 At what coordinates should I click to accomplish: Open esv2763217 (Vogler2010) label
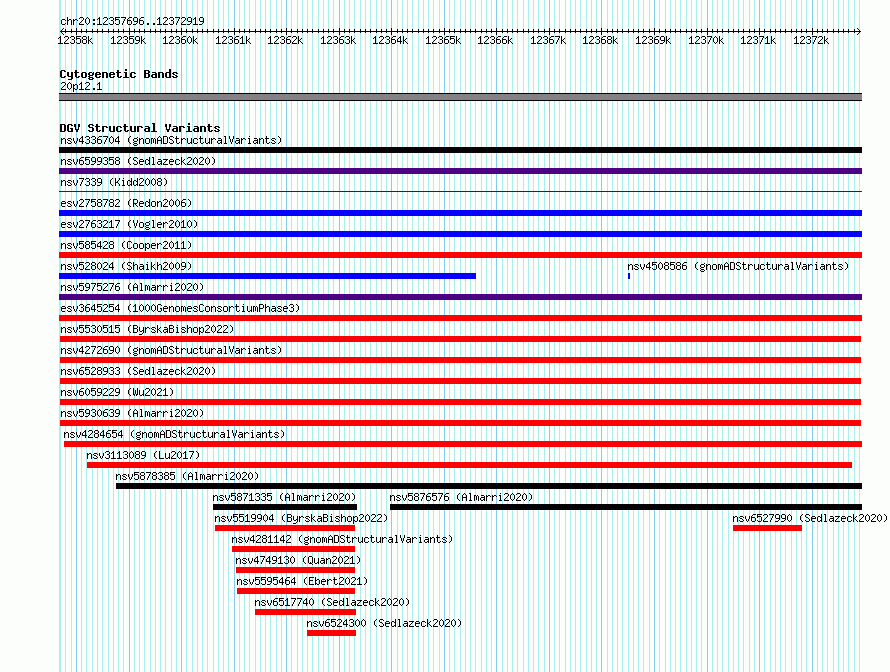pyautogui.click(x=129, y=224)
